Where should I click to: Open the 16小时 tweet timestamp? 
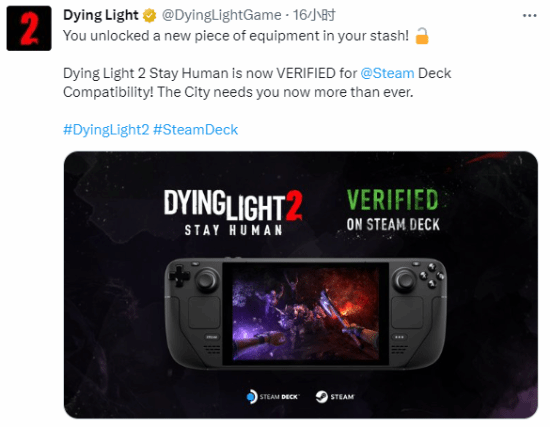314,15
